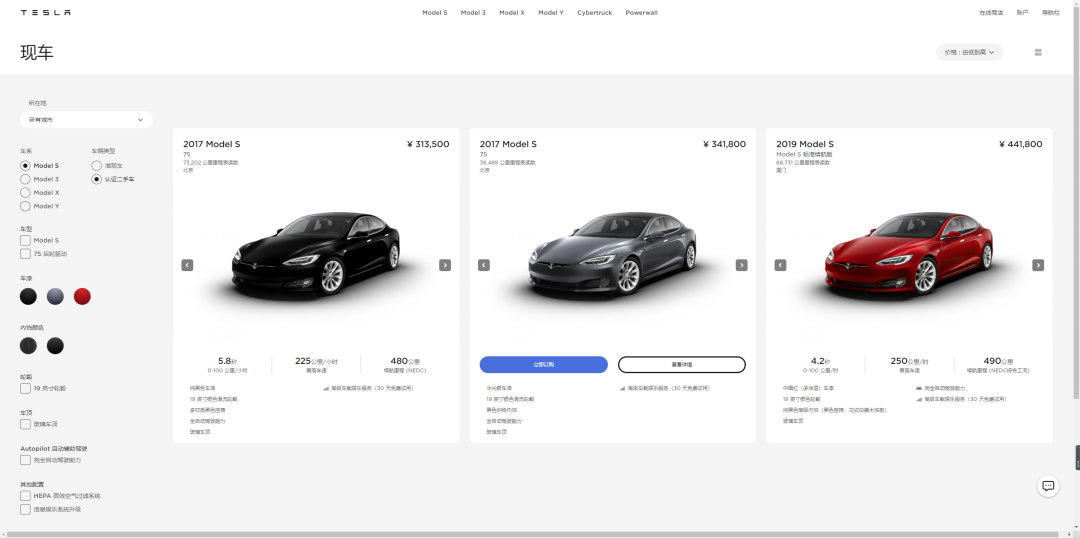This screenshot has width=1080, height=538.
Task: Filter by black paint swatch
Action: click(28, 297)
